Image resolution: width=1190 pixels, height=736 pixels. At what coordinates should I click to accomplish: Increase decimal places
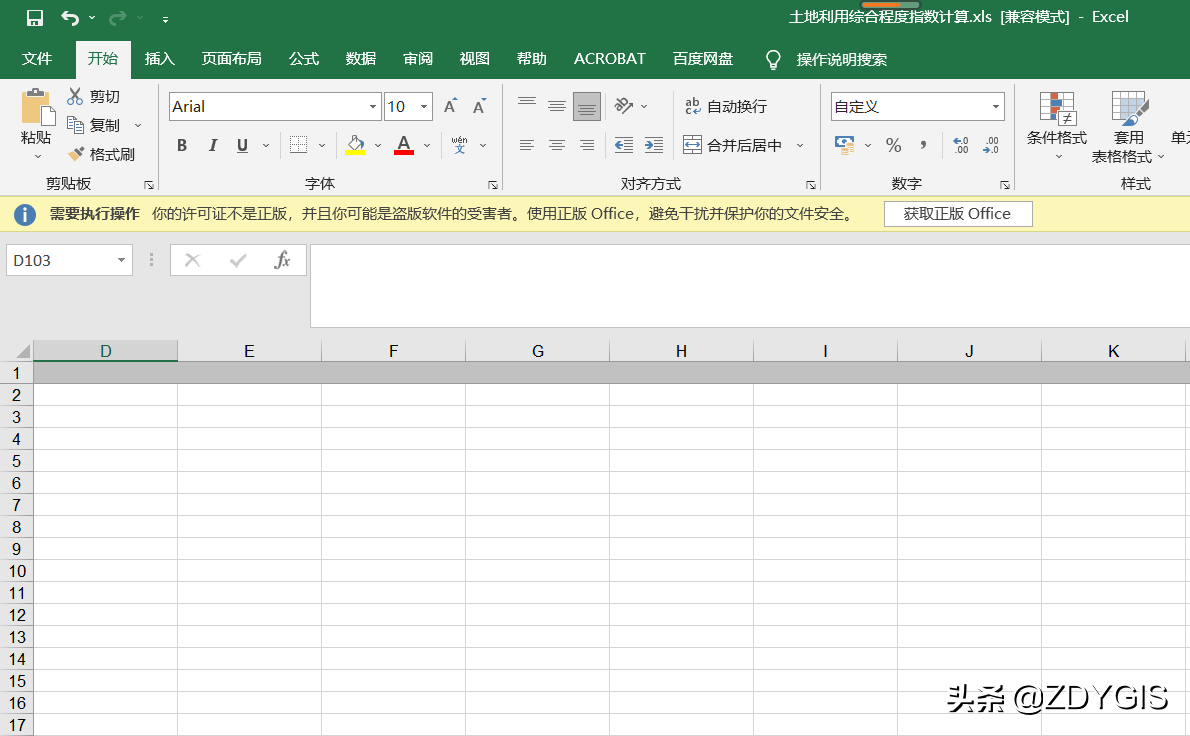(x=961, y=145)
